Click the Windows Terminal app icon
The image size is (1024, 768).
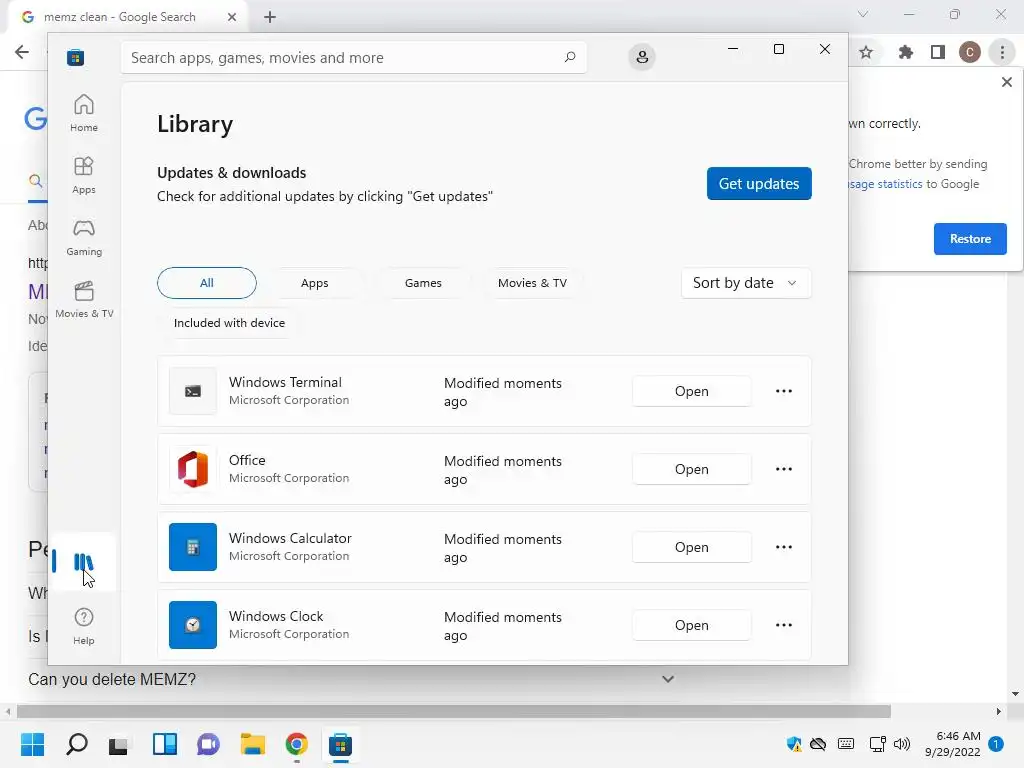click(x=193, y=391)
